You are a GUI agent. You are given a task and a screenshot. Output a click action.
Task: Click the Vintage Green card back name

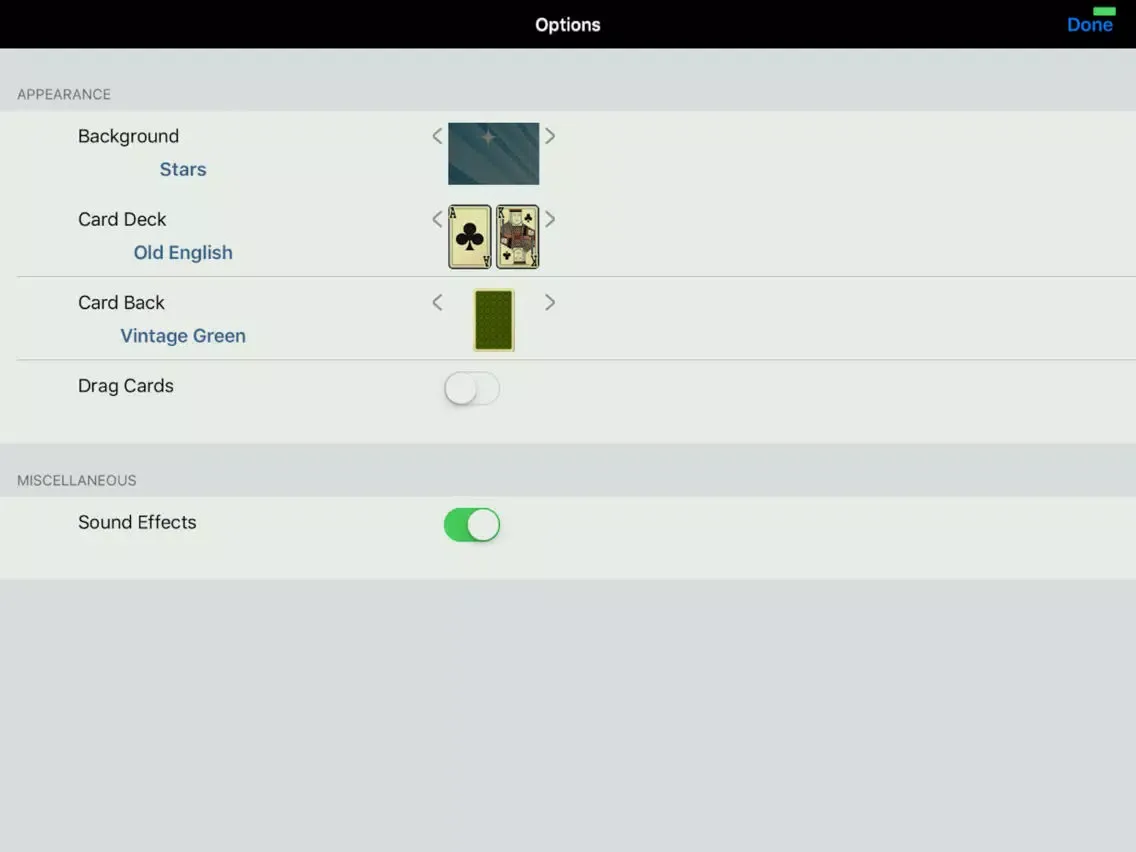tap(183, 336)
